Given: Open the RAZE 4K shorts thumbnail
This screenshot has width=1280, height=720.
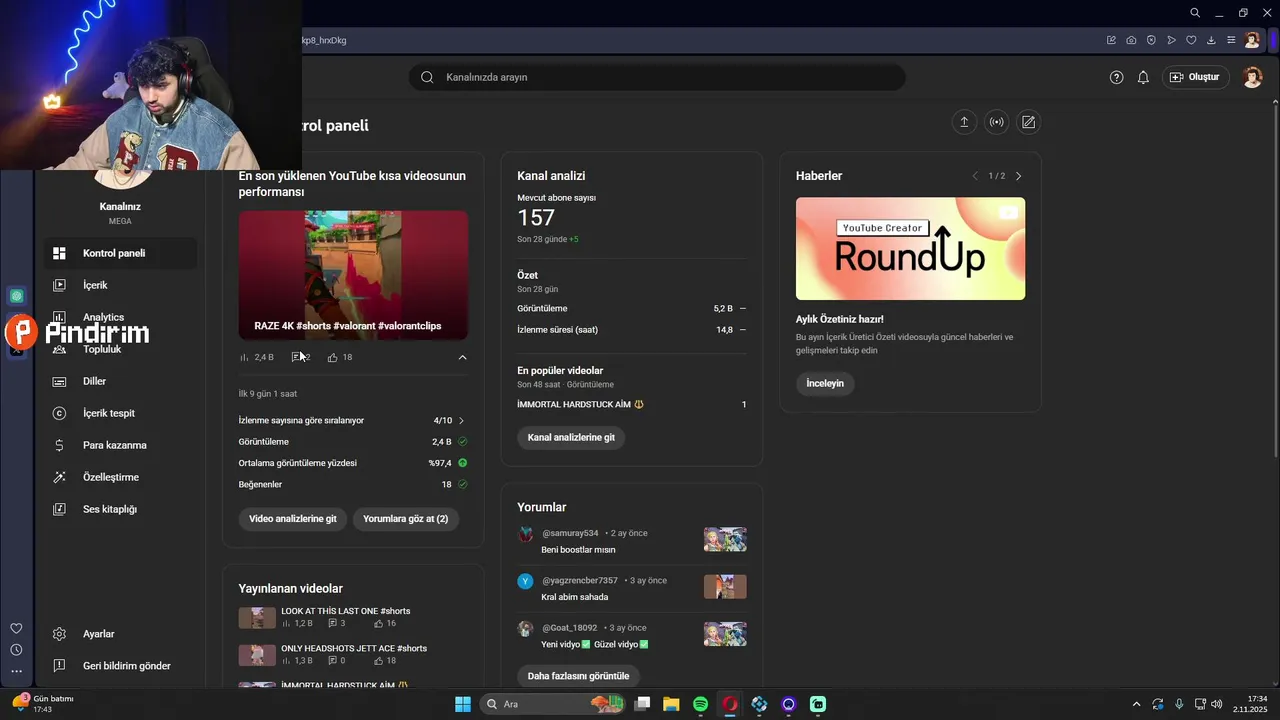Looking at the screenshot, I should pos(353,275).
